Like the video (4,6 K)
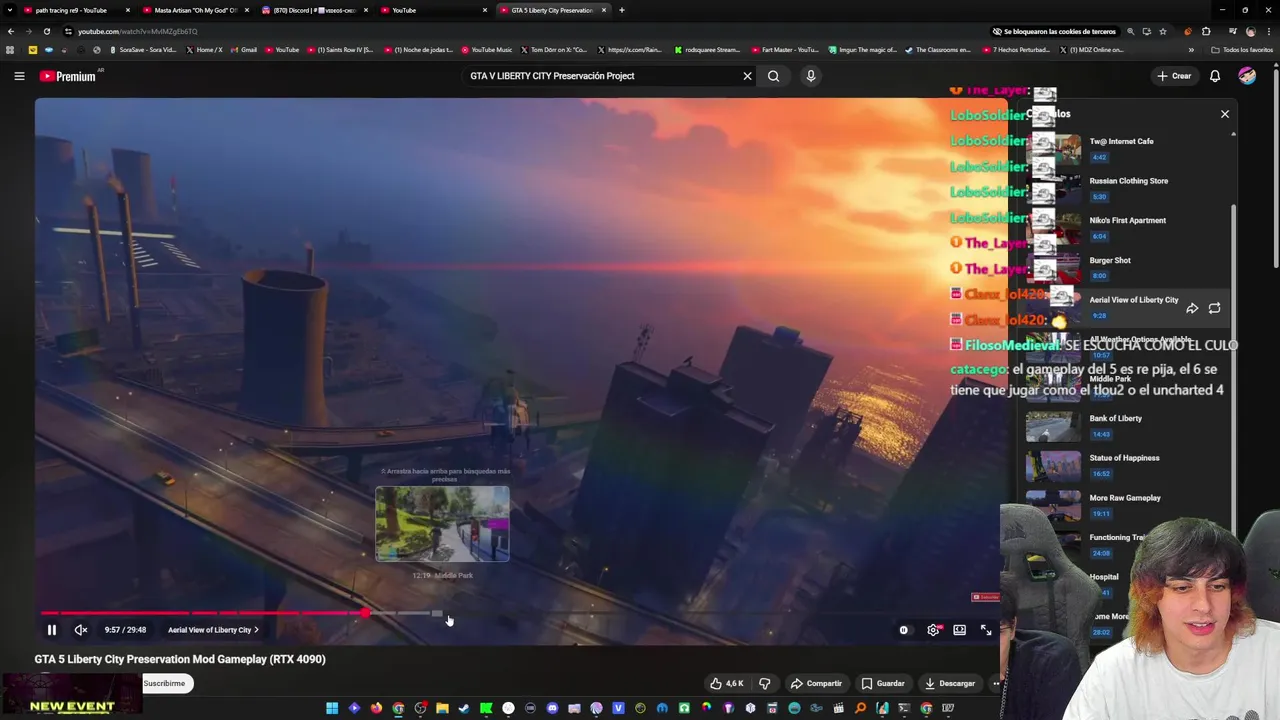1280x720 pixels. (727, 683)
